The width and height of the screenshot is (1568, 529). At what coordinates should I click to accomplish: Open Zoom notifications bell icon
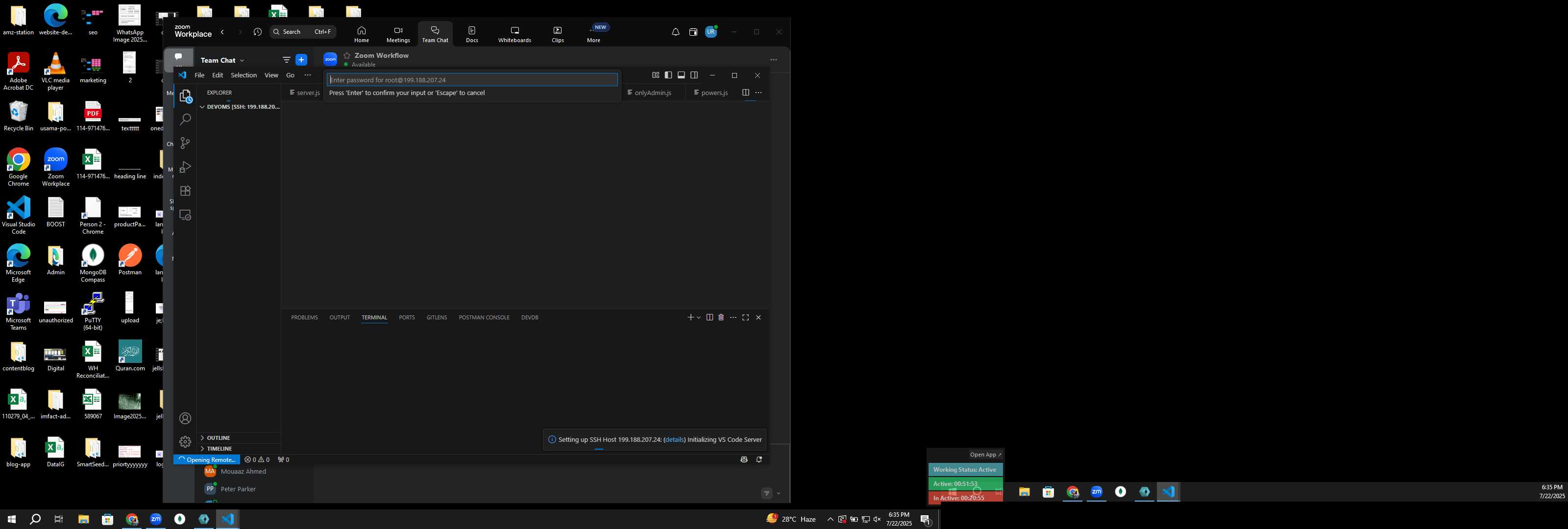point(676,32)
